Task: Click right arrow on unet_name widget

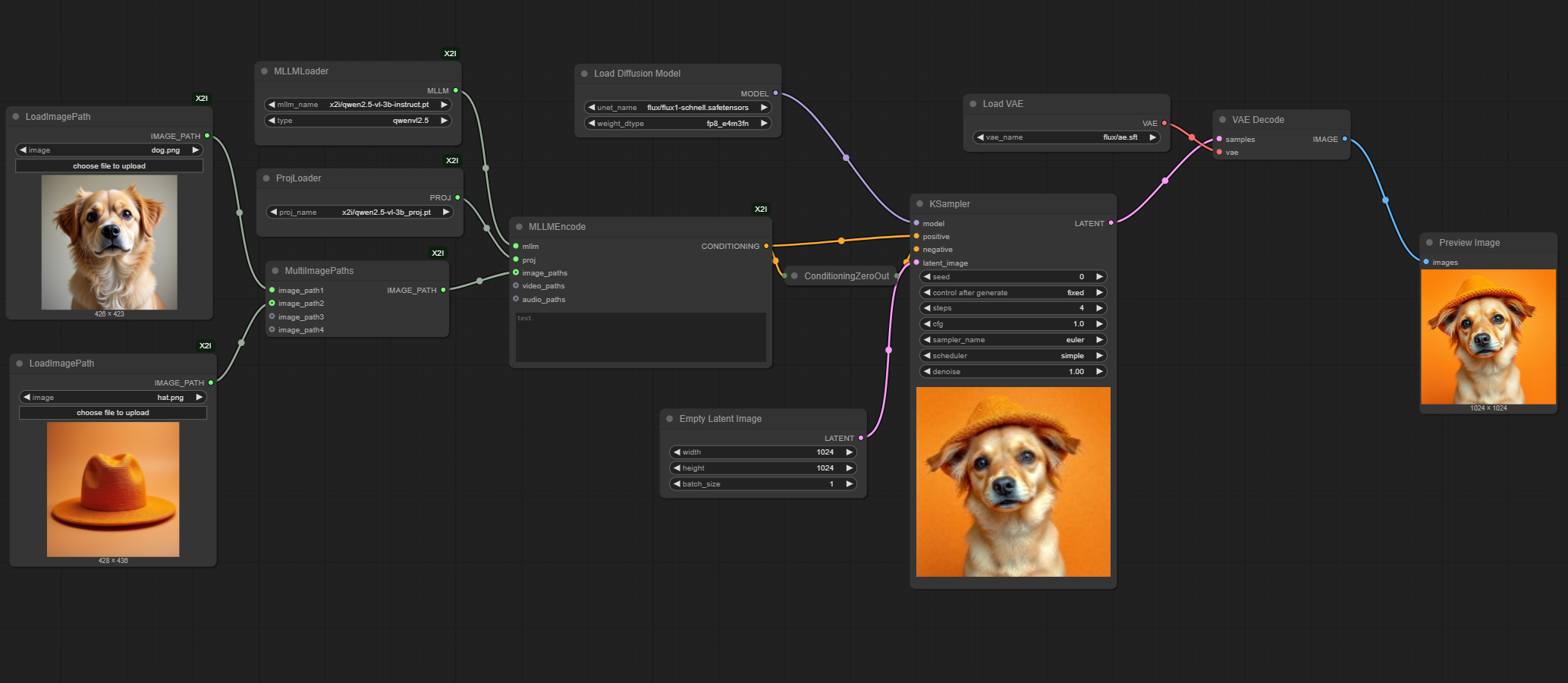Action: pyautogui.click(x=764, y=107)
